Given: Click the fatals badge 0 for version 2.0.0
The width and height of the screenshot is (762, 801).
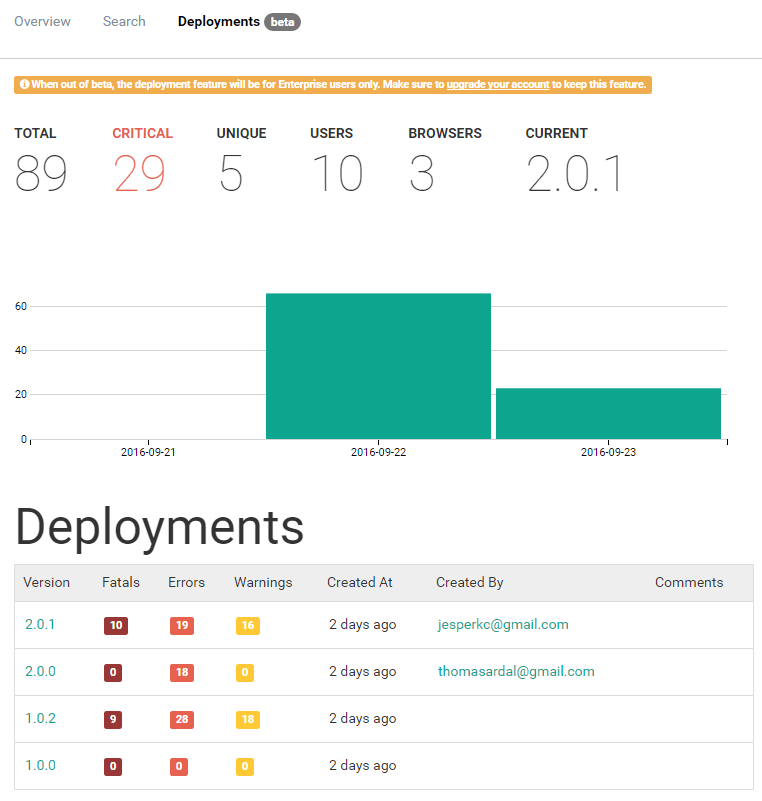Looking at the screenshot, I should click(x=113, y=672).
